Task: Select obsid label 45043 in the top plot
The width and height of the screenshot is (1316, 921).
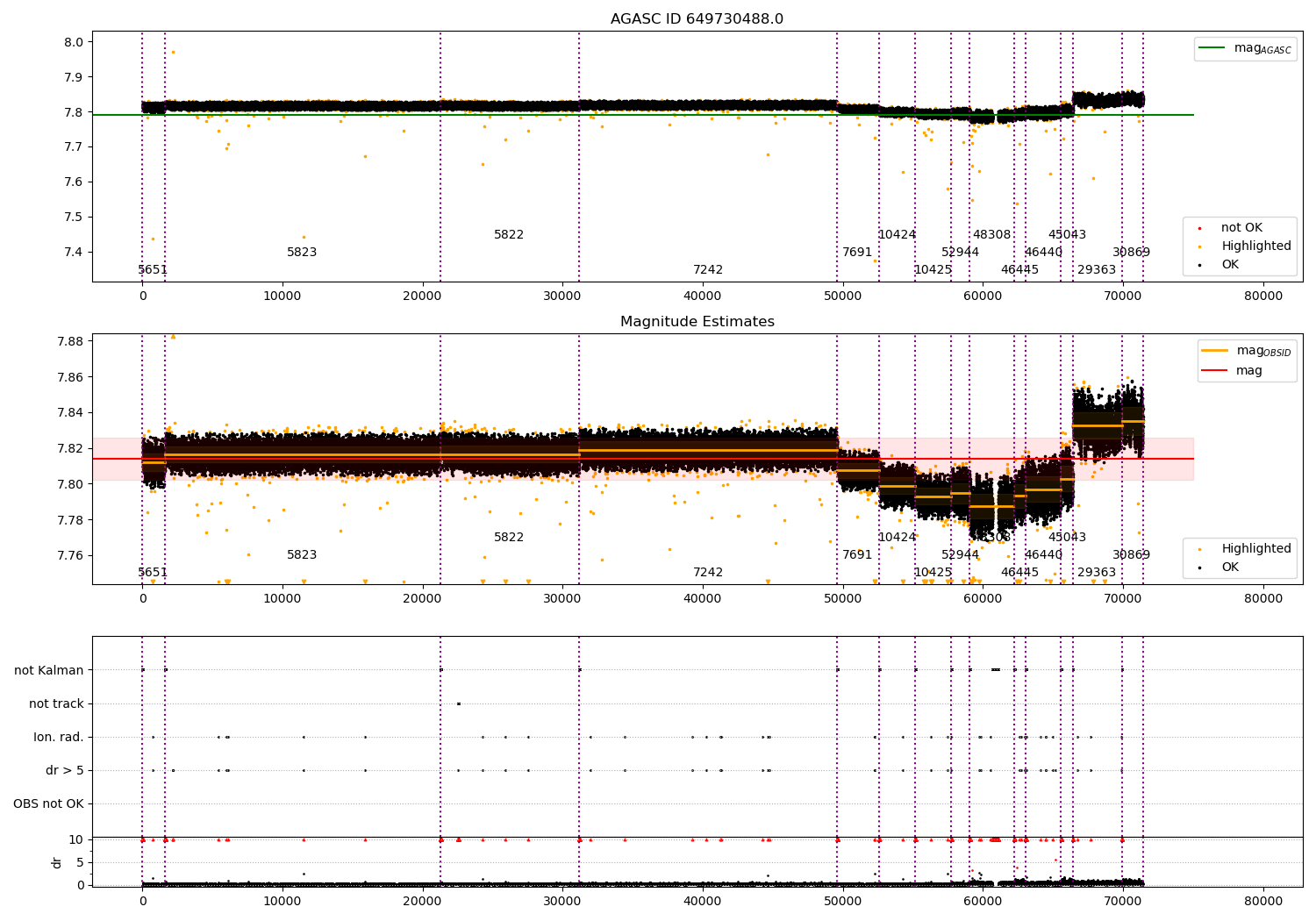Action: [x=1067, y=235]
